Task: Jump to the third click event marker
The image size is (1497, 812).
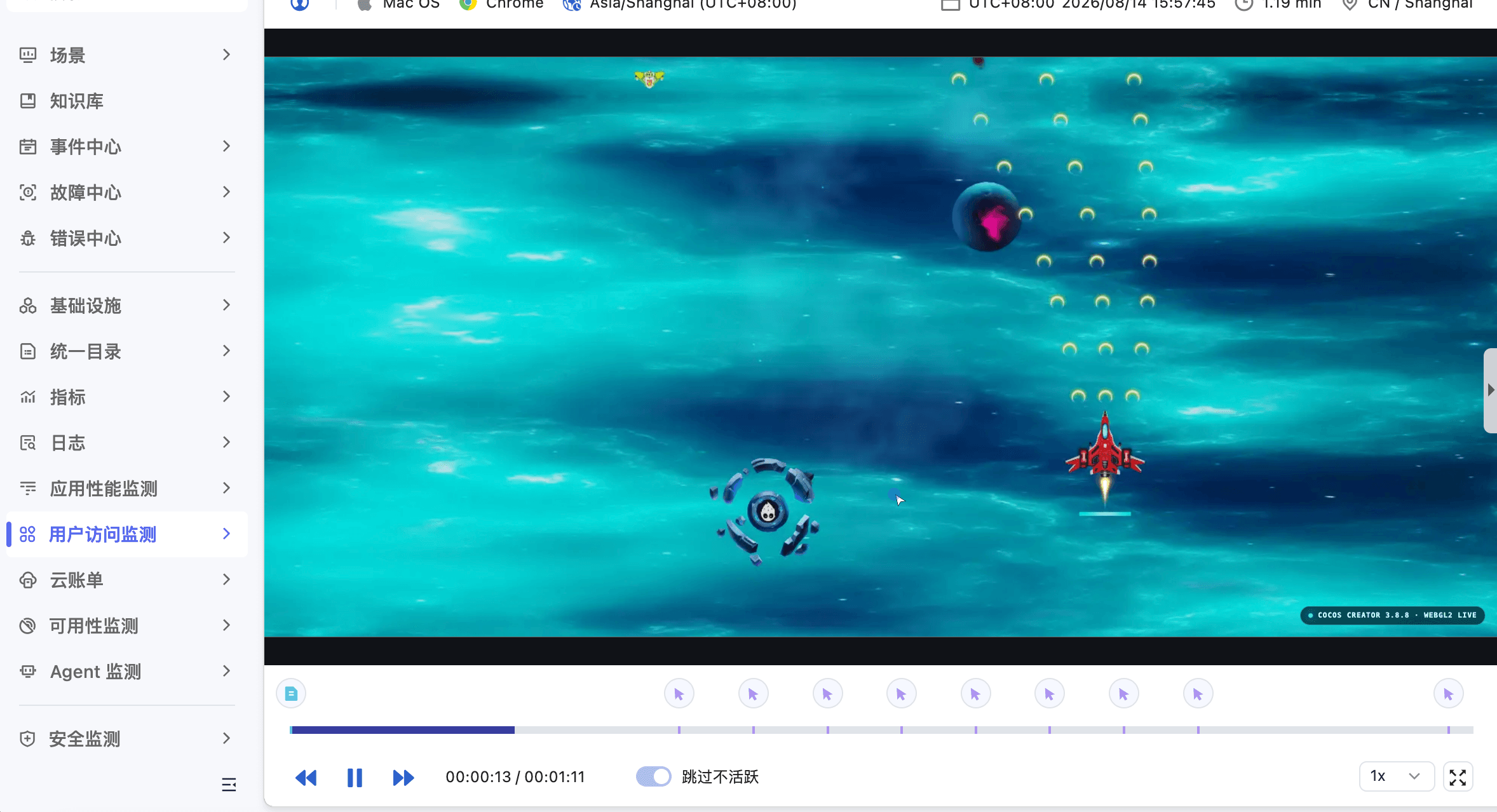Action: click(x=827, y=694)
